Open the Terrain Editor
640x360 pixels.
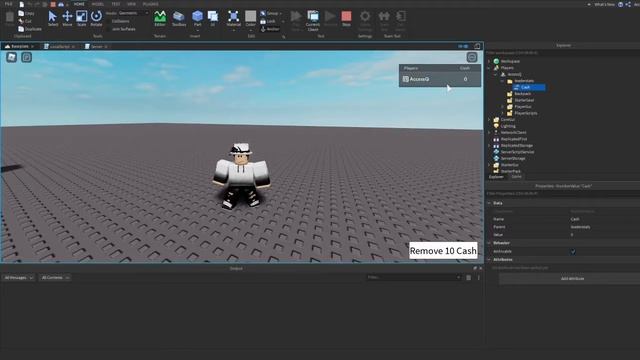click(160, 19)
